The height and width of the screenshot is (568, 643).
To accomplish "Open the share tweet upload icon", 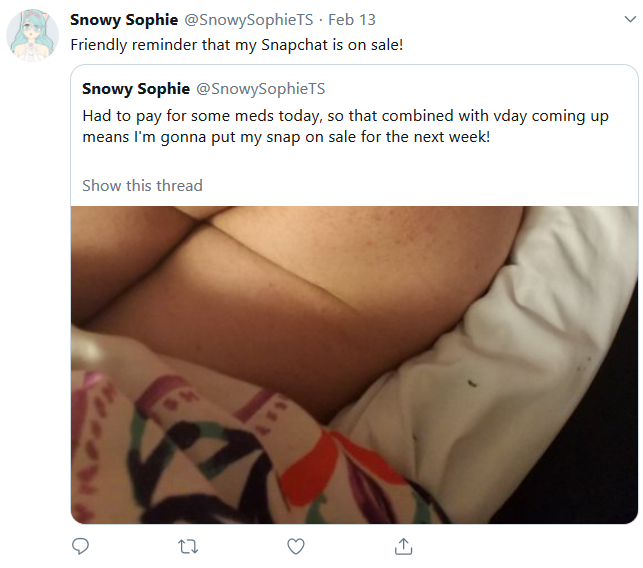I will point(403,546).
